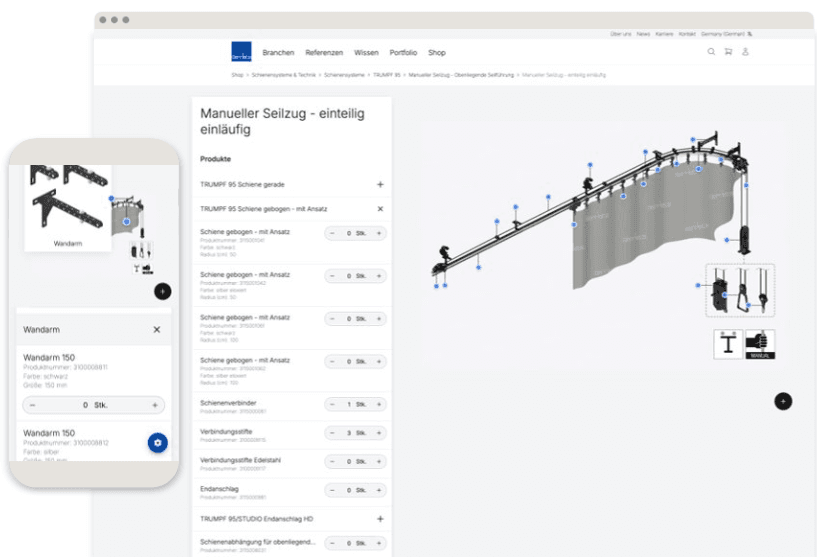Expand TRUMPF 95 Schiene gerade section
Image resolution: width=817 pixels, height=557 pixels.
pyautogui.click(x=380, y=185)
